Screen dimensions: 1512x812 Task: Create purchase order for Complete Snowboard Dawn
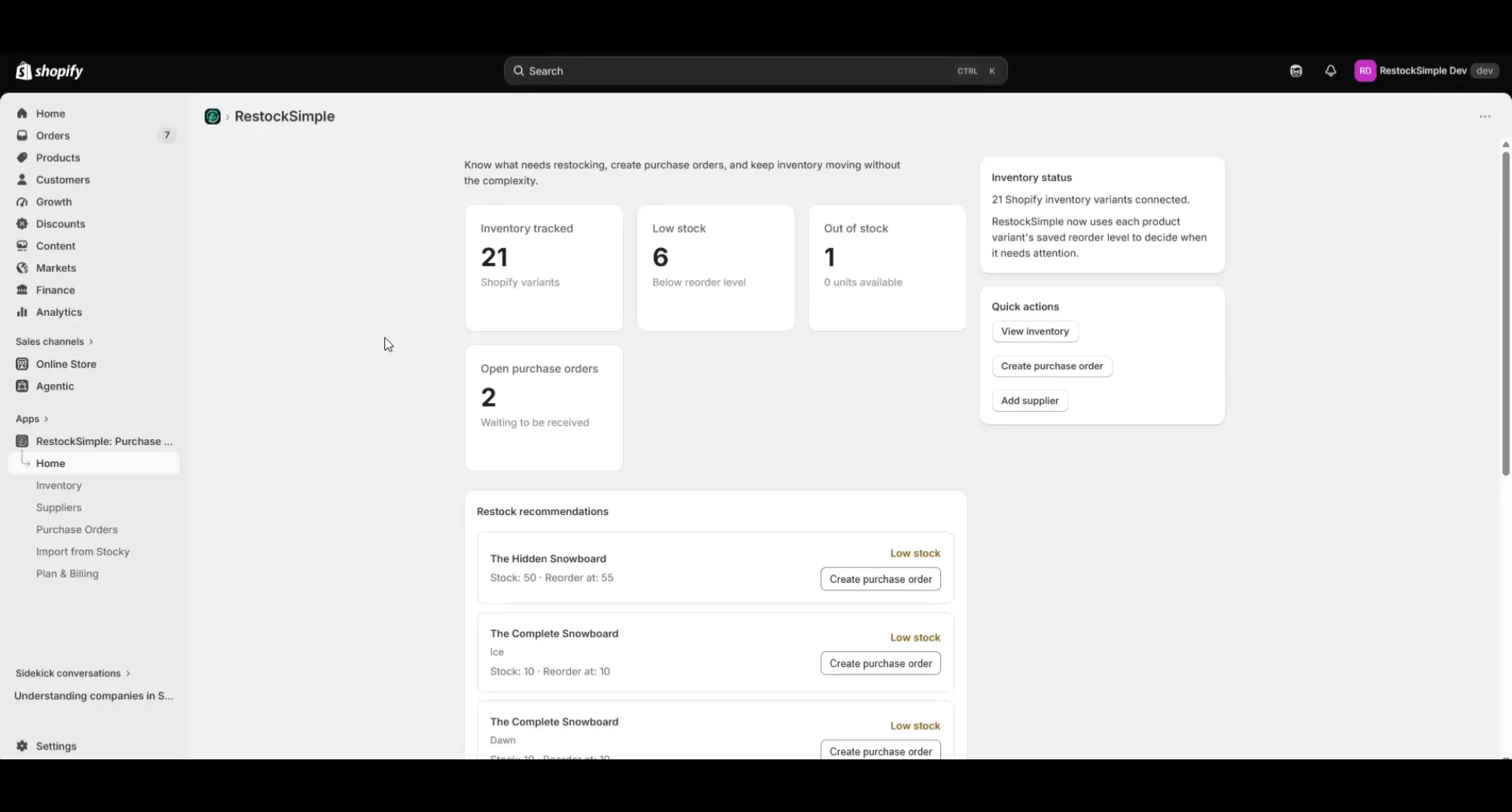click(880, 750)
